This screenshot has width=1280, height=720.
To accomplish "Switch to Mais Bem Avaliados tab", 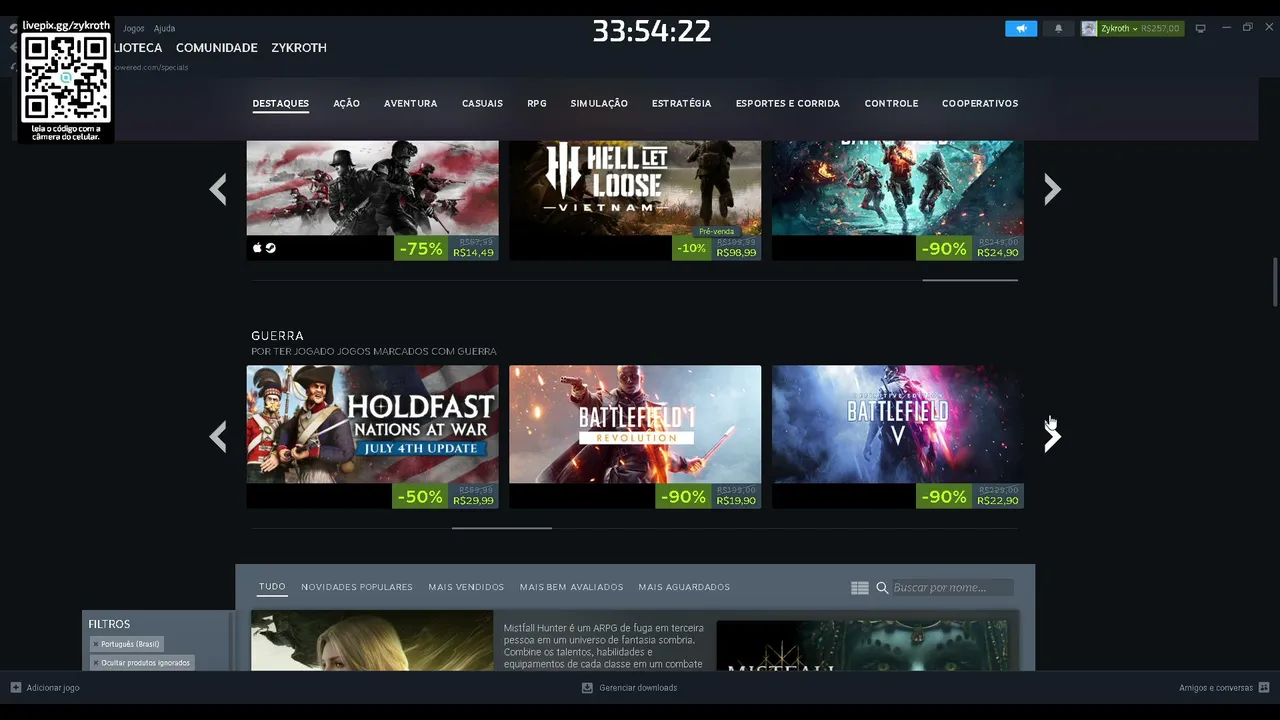I will (x=572, y=587).
